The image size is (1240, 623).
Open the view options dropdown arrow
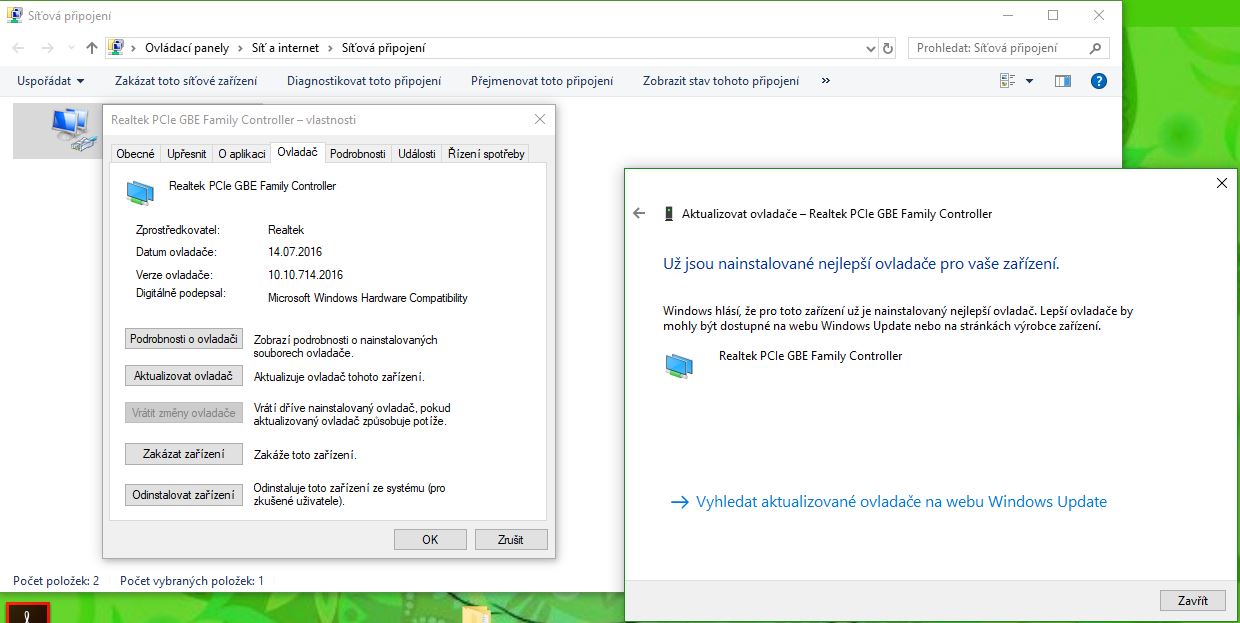click(x=1030, y=81)
